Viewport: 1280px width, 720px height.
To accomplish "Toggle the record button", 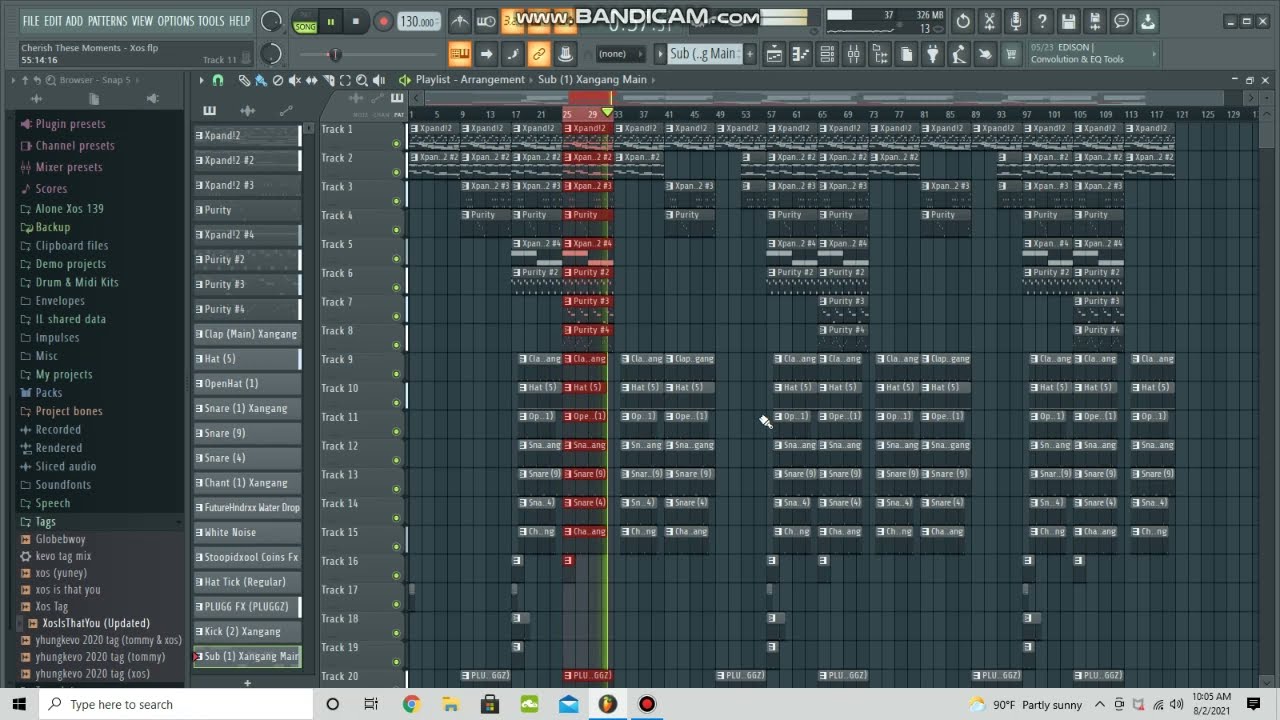I will (383, 21).
